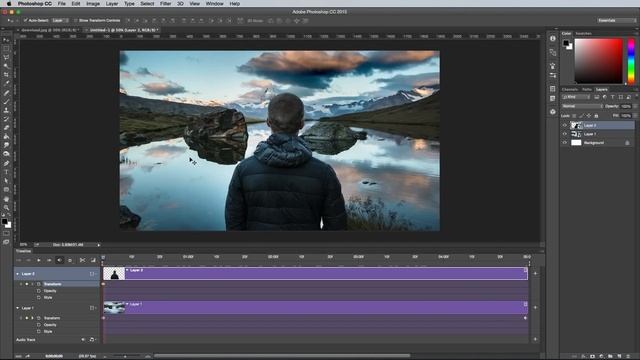Select the Zoom tool
This screenshot has width=640, height=360.
pos(6,207)
